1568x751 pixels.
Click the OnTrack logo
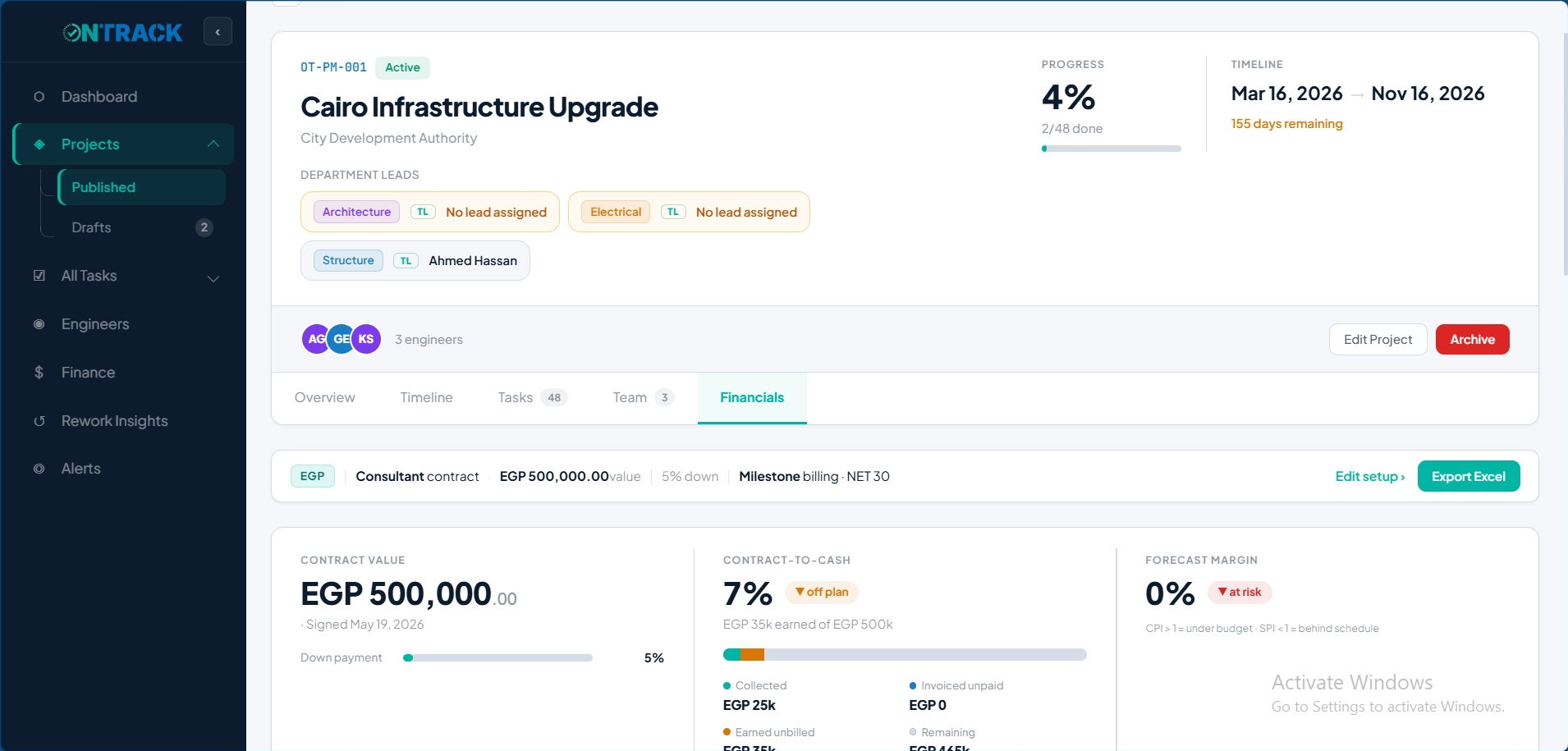(123, 32)
